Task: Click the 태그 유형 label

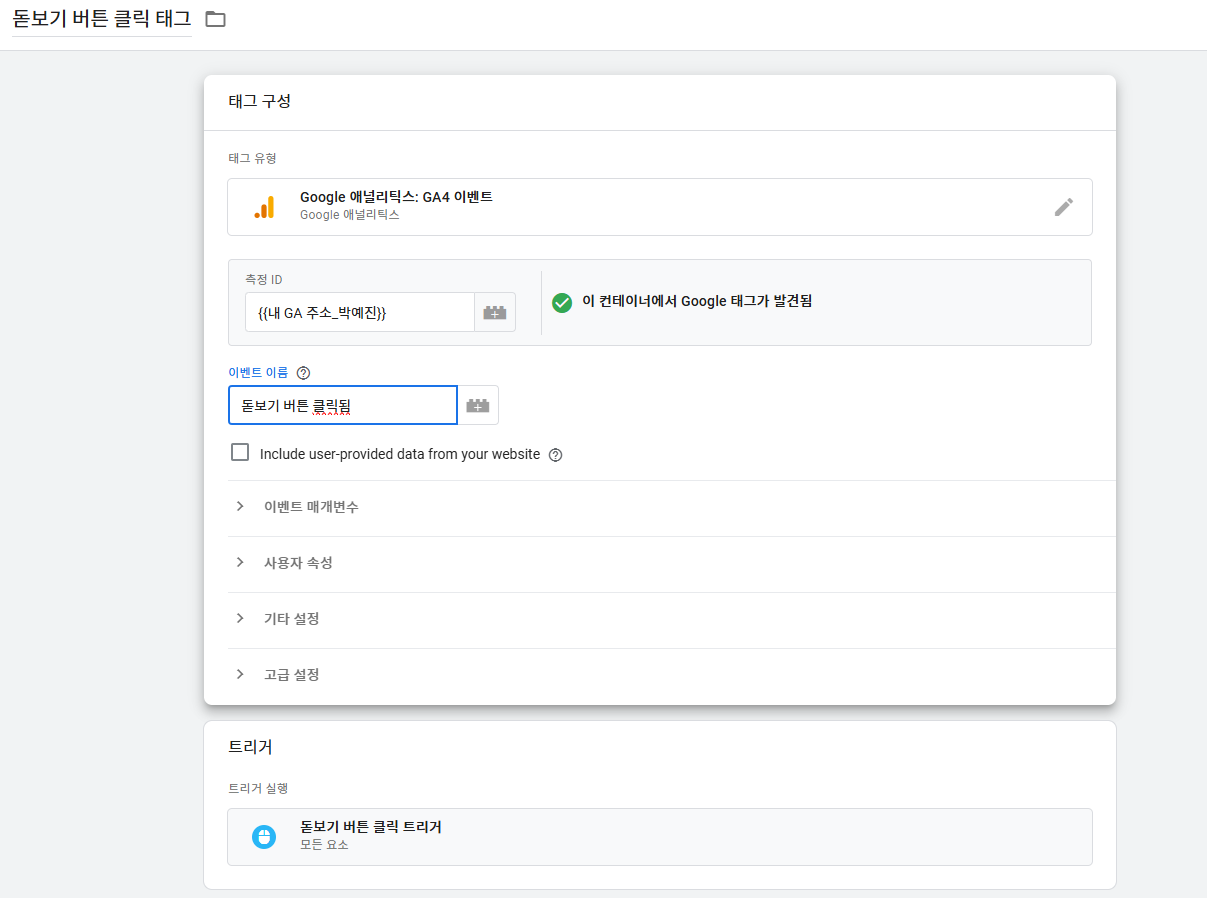Action: click(x=252, y=158)
